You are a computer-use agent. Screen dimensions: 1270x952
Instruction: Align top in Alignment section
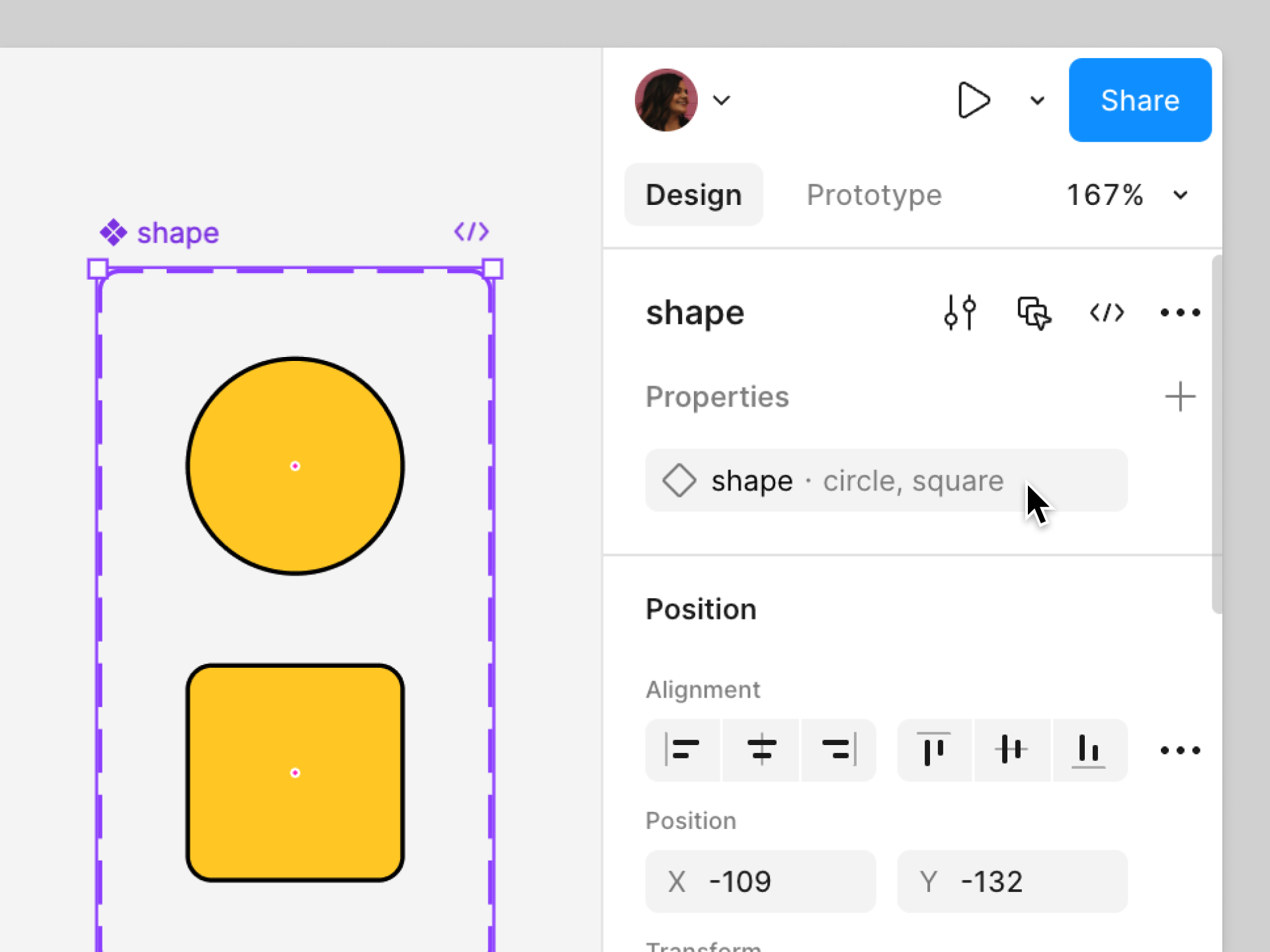pos(934,750)
